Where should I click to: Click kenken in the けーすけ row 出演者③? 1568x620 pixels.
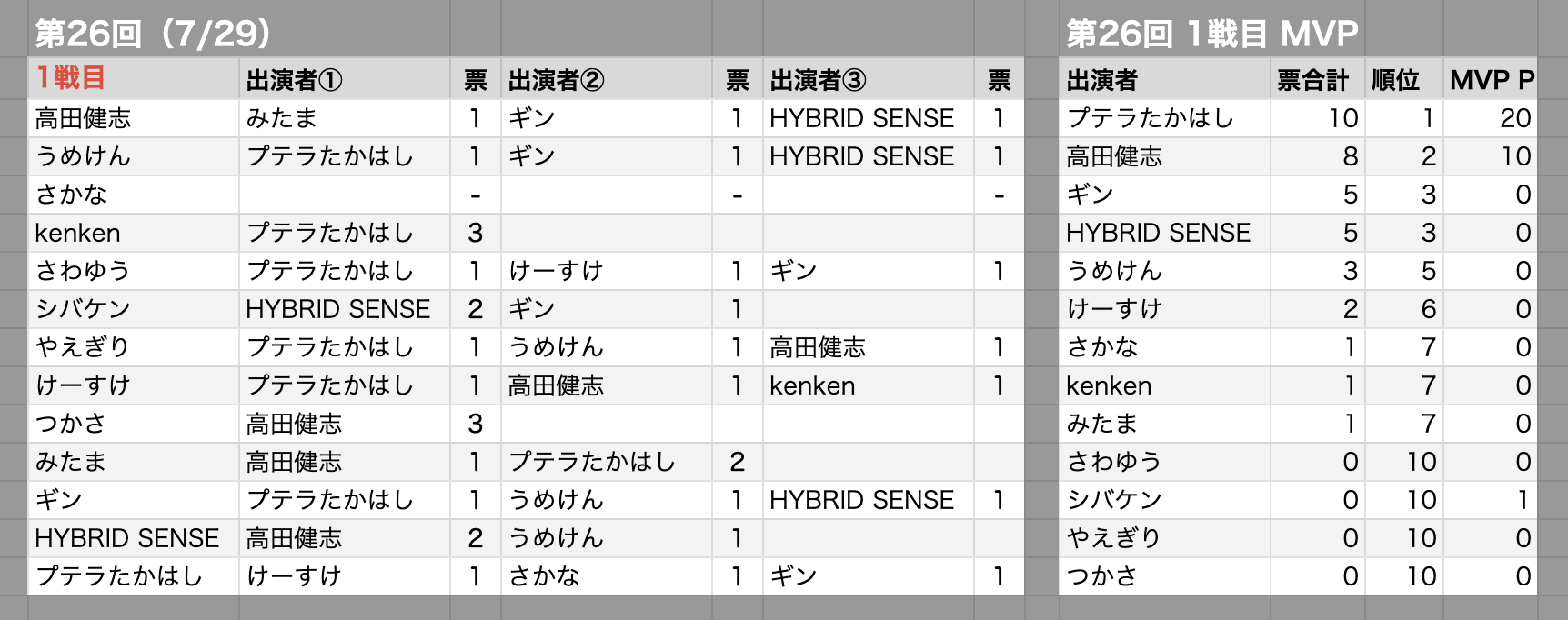pos(812,385)
